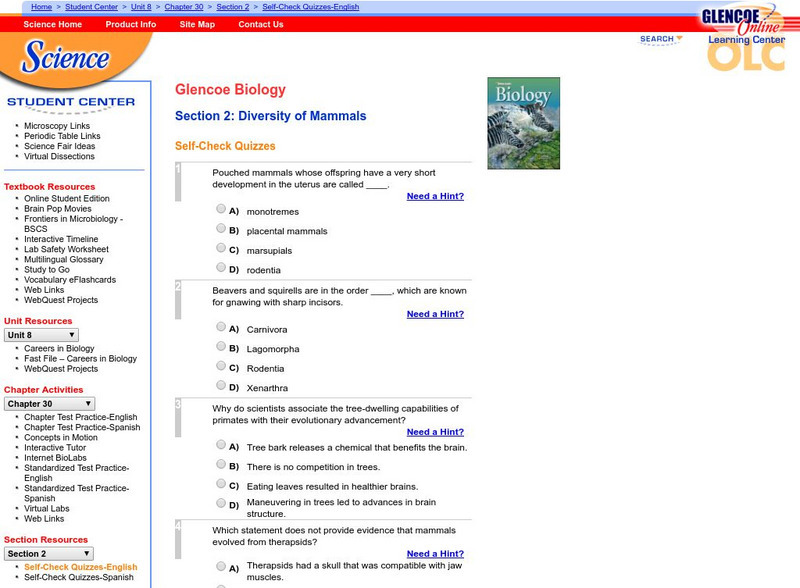Select answer D rodentia in question 1
Viewport: 800px width, 588px height.
(221, 267)
